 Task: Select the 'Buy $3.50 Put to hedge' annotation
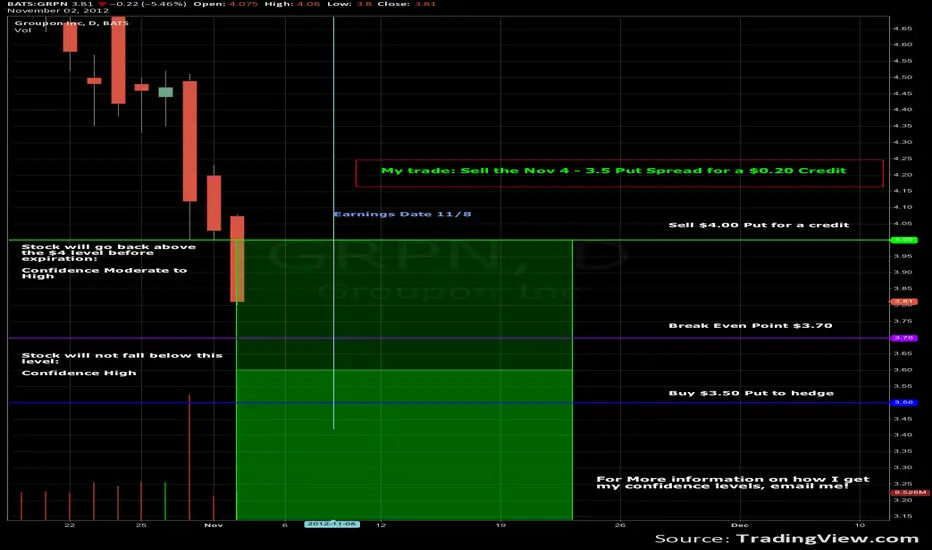click(751, 393)
